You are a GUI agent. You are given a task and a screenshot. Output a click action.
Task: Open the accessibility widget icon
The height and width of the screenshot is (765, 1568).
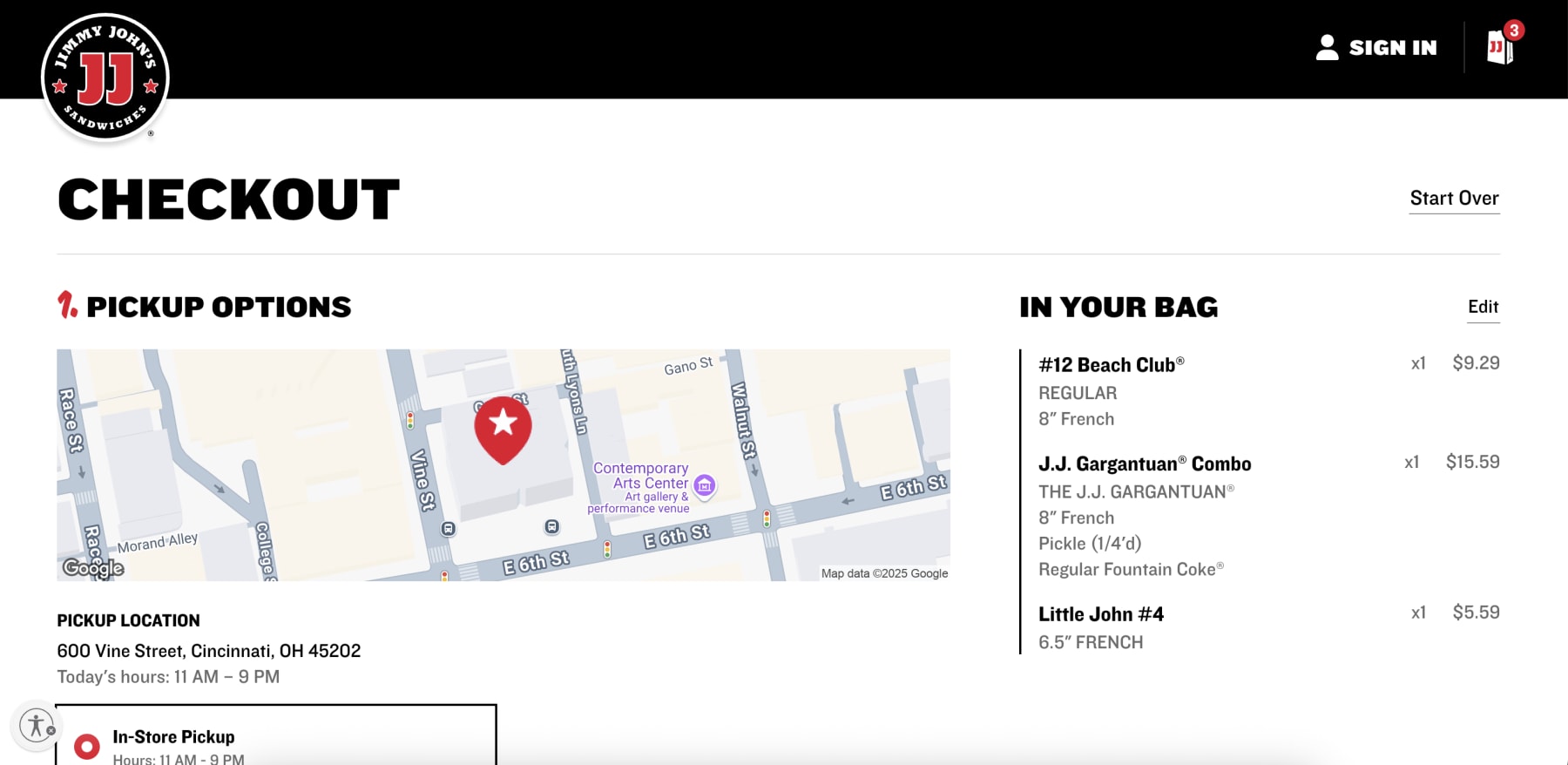coord(36,725)
